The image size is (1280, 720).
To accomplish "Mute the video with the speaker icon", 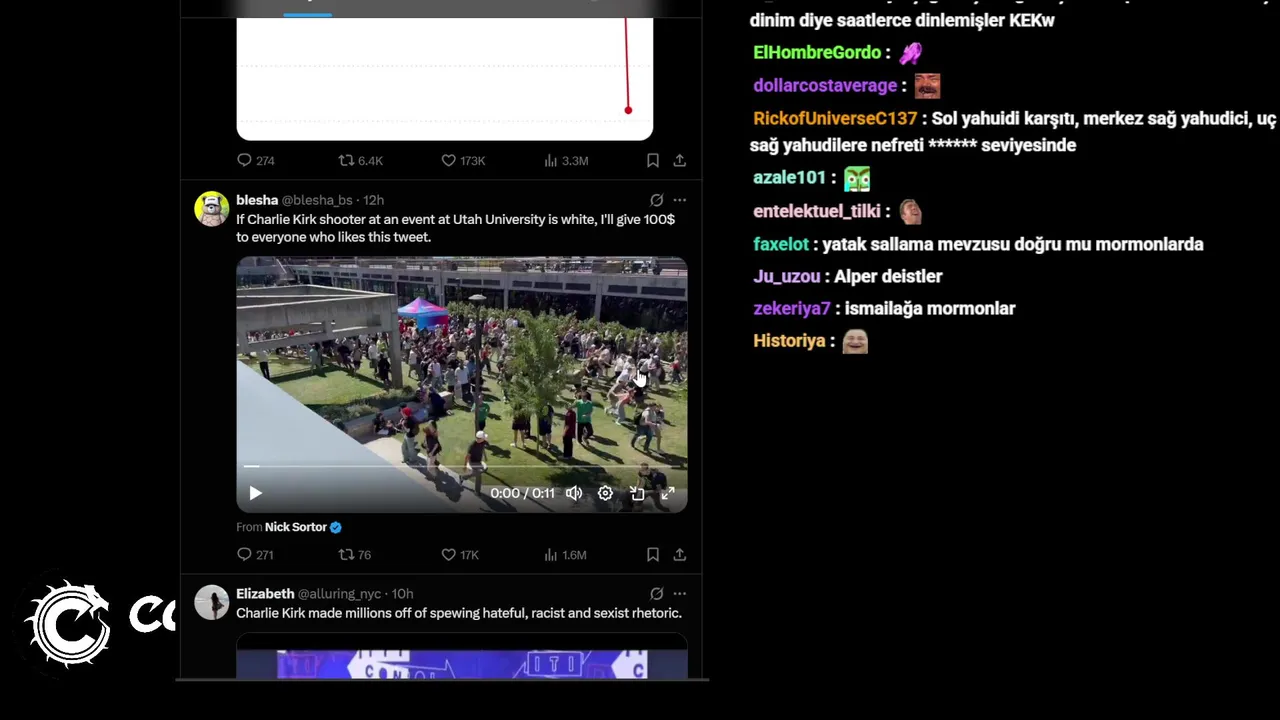I will point(574,493).
